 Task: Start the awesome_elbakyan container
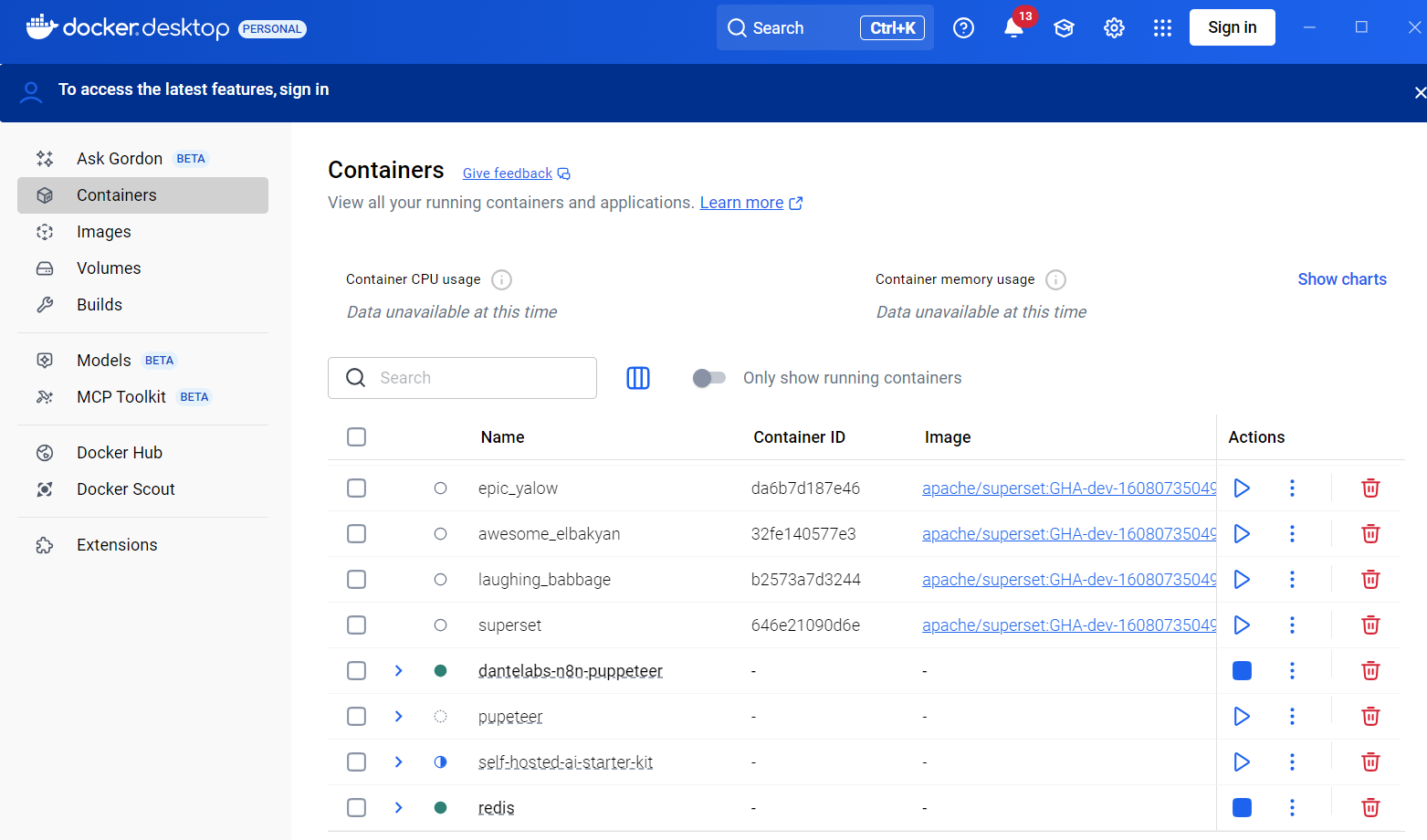pos(1242,534)
